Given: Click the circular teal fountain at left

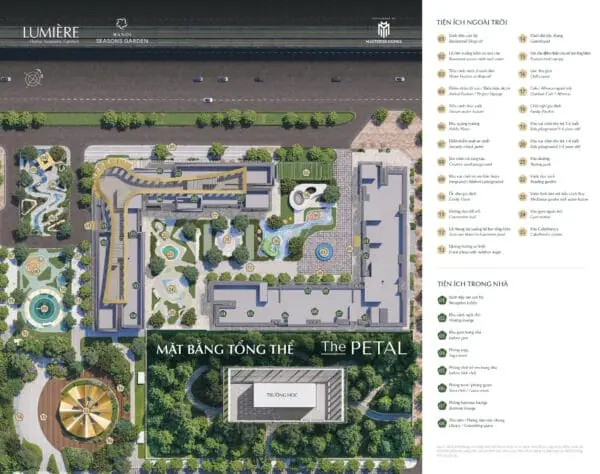Looking at the screenshot, I should pyautogui.click(x=44, y=308).
